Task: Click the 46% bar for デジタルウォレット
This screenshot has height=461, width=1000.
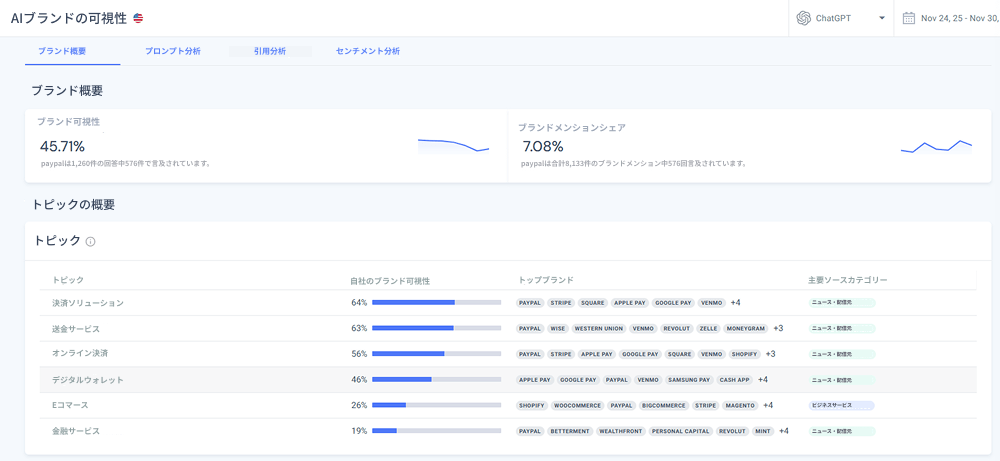Action: pyautogui.click(x=436, y=379)
